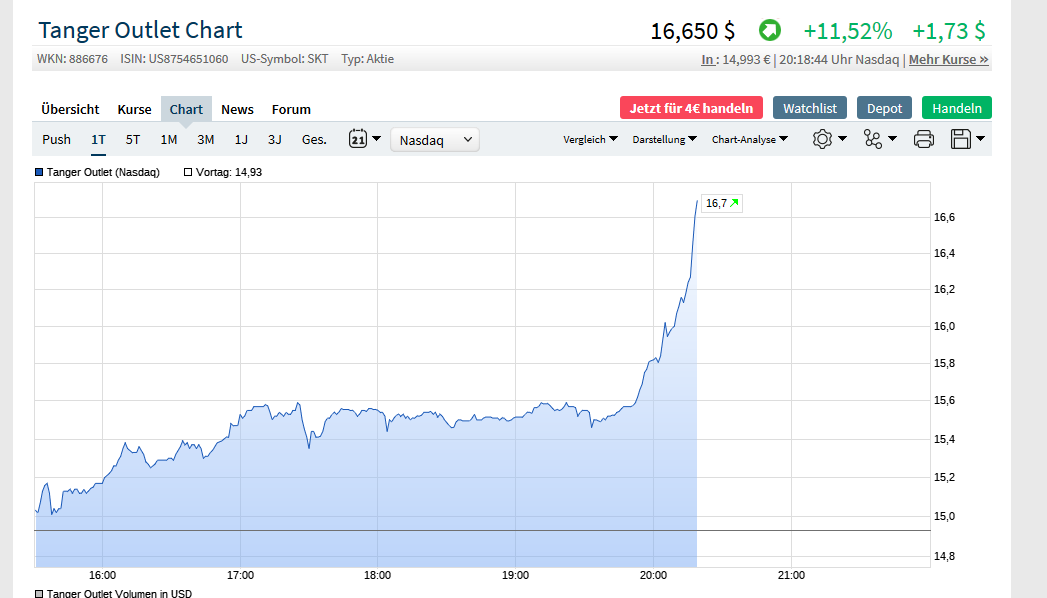Expand the Darstellung dropdown

pos(665,139)
